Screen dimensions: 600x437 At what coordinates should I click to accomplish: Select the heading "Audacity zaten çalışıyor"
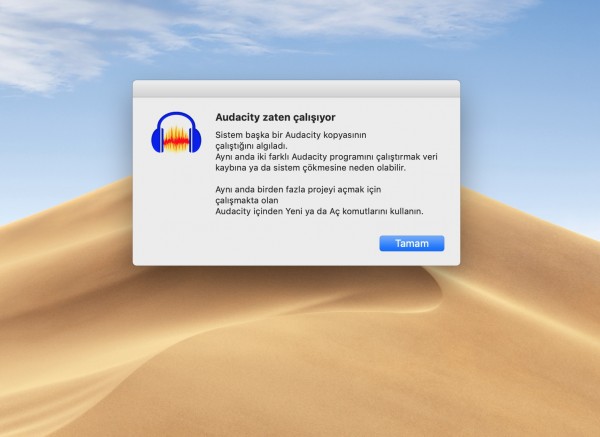[x=275, y=117]
